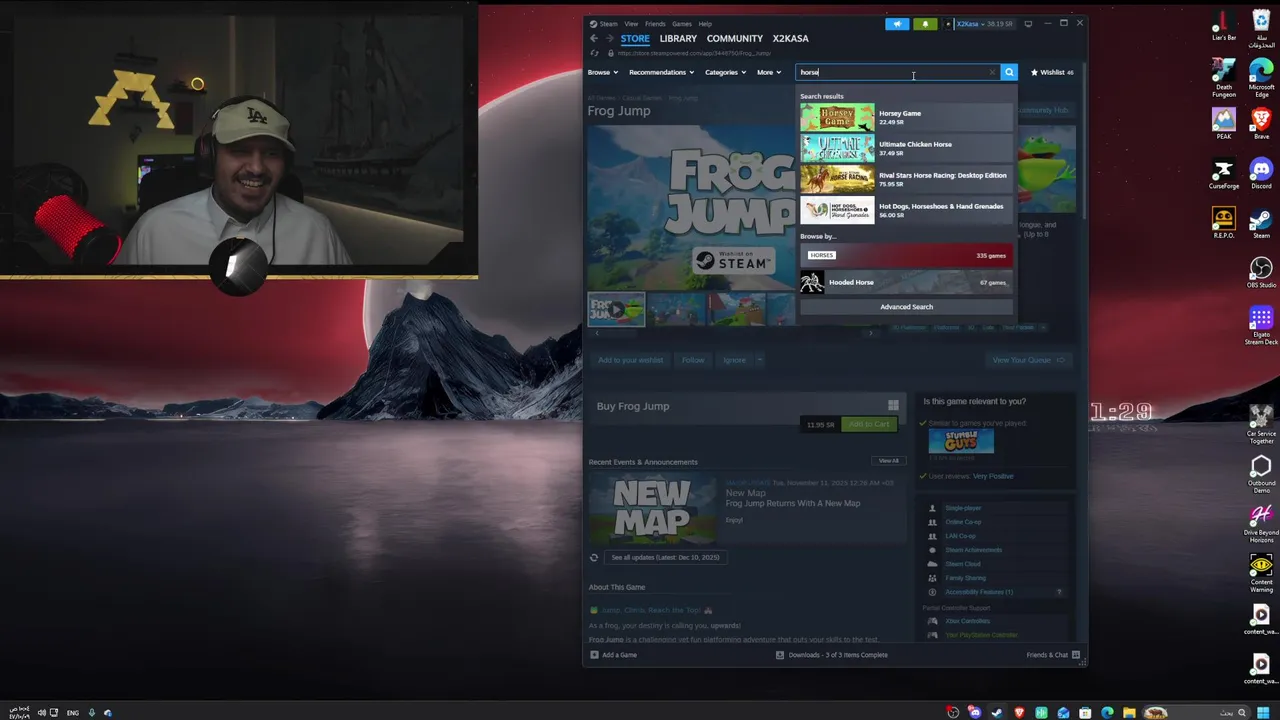1280x720 pixels.
Task: Open the Steam announcements megaphone button
Action: 897,23
